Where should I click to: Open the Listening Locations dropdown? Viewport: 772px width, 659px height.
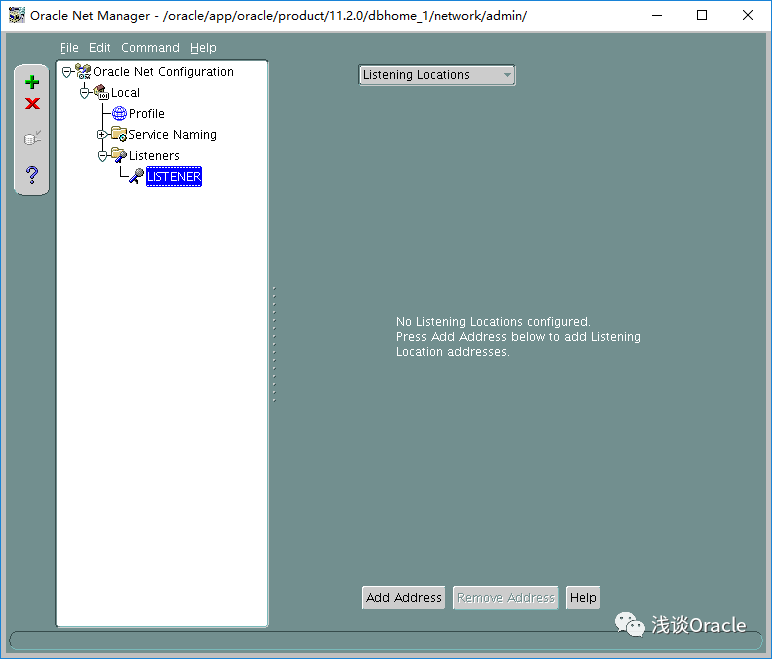tap(437, 75)
